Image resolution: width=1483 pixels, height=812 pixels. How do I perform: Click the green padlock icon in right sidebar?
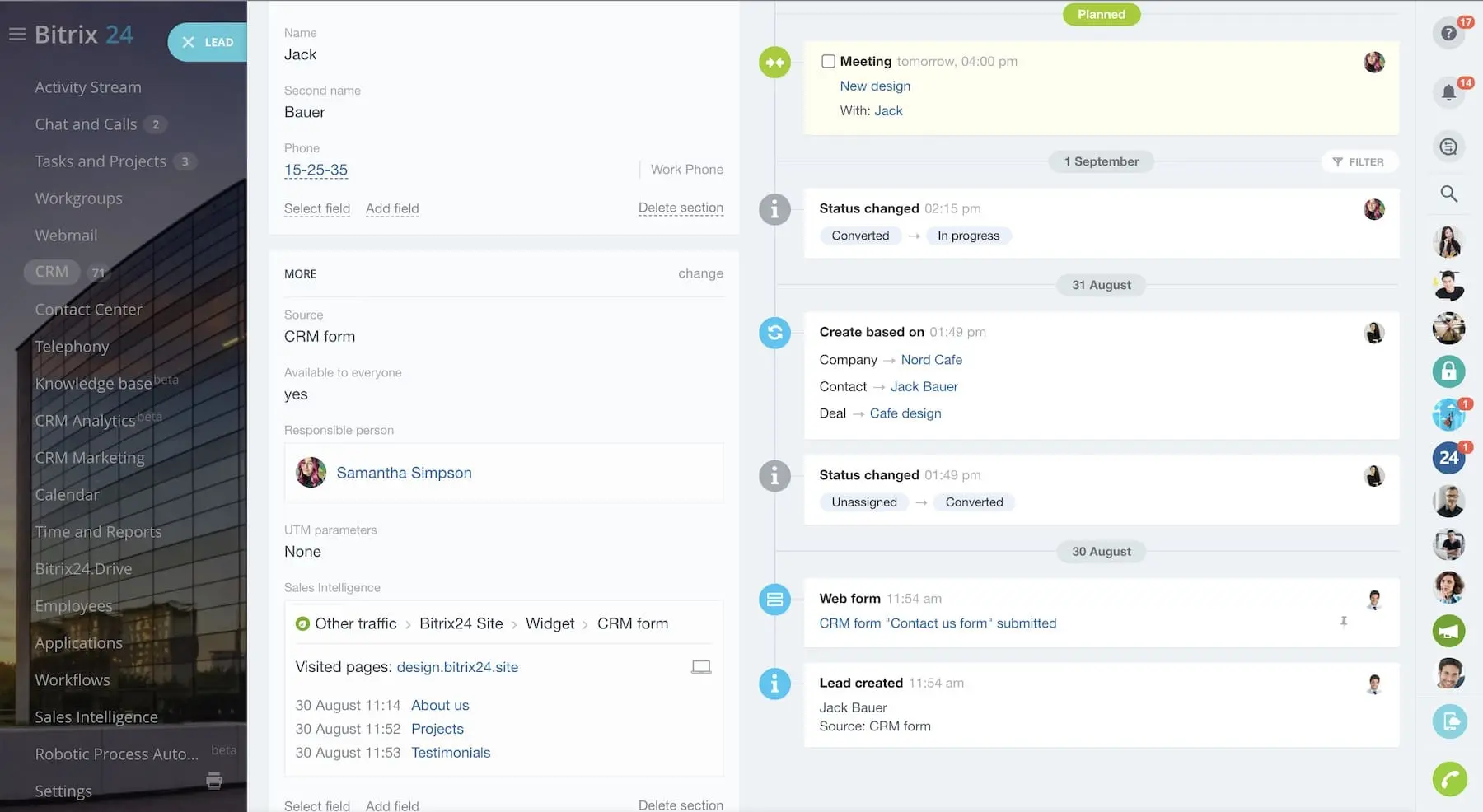(x=1448, y=371)
